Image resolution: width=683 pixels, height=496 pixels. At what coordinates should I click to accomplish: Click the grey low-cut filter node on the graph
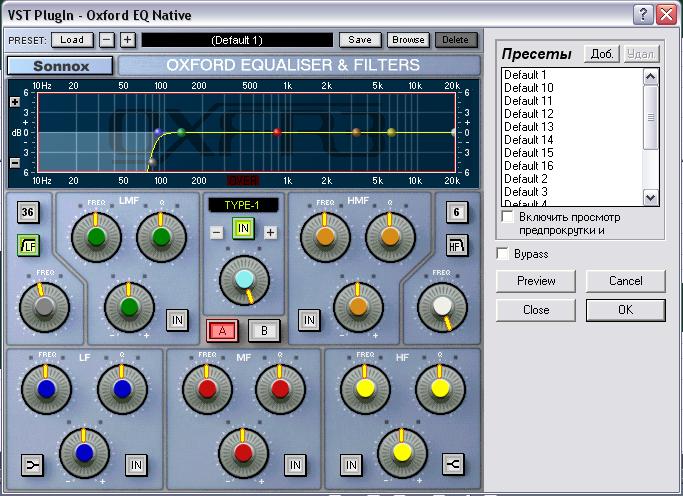click(152, 163)
